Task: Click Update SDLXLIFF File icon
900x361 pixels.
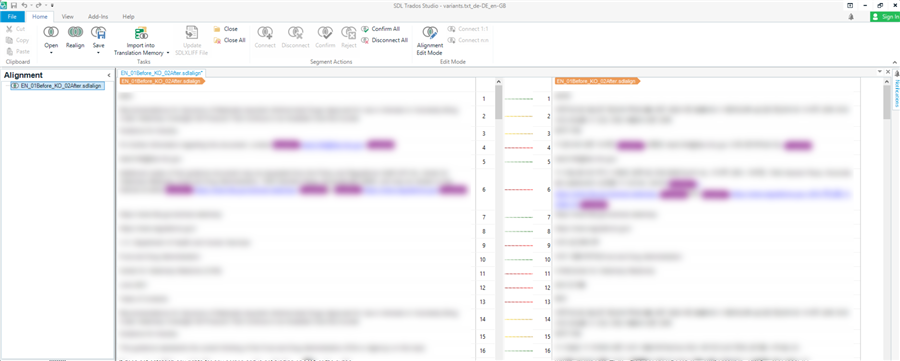Action: point(192,33)
